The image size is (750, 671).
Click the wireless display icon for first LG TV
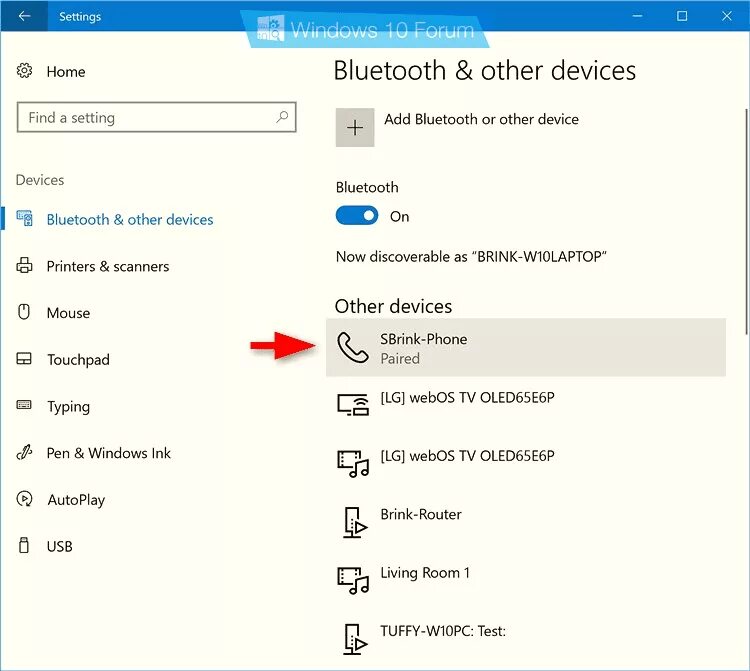(x=353, y=405)
